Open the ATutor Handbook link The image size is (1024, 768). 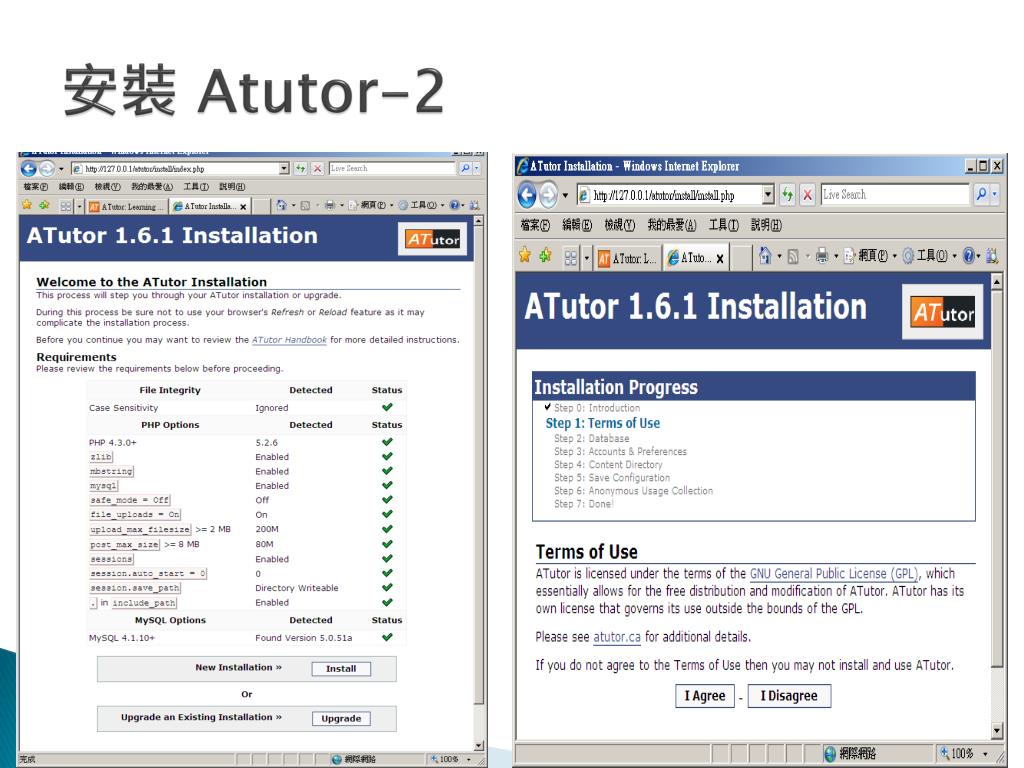289,340
